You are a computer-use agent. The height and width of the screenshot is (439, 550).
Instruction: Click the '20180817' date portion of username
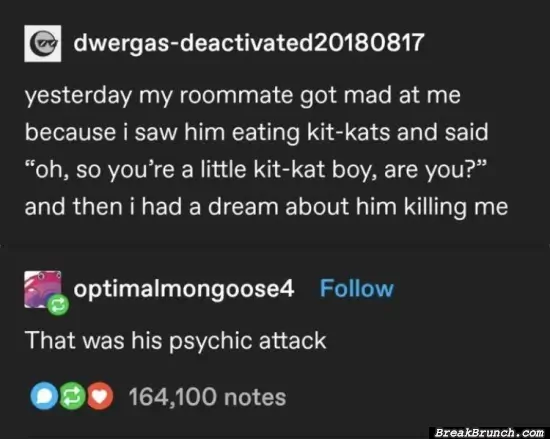point(368,42)
